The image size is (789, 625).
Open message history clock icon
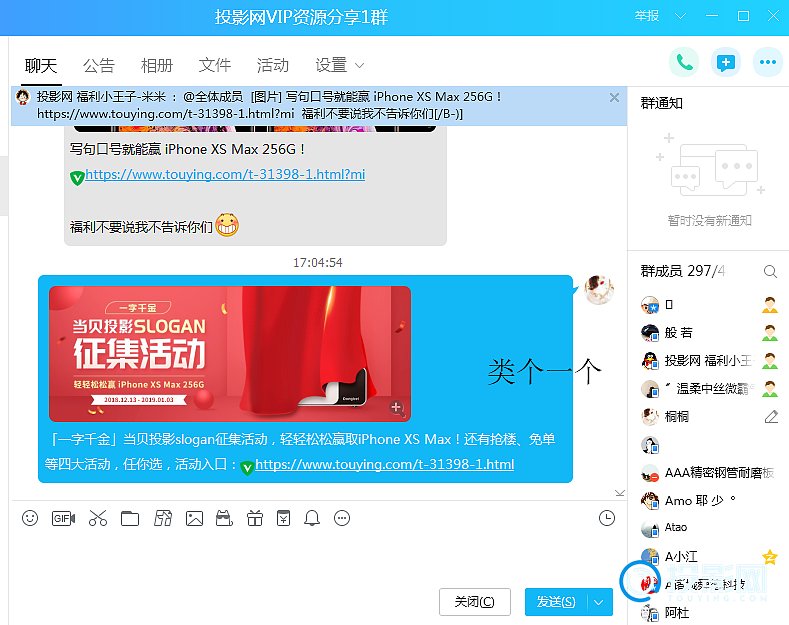coord(607,518)
